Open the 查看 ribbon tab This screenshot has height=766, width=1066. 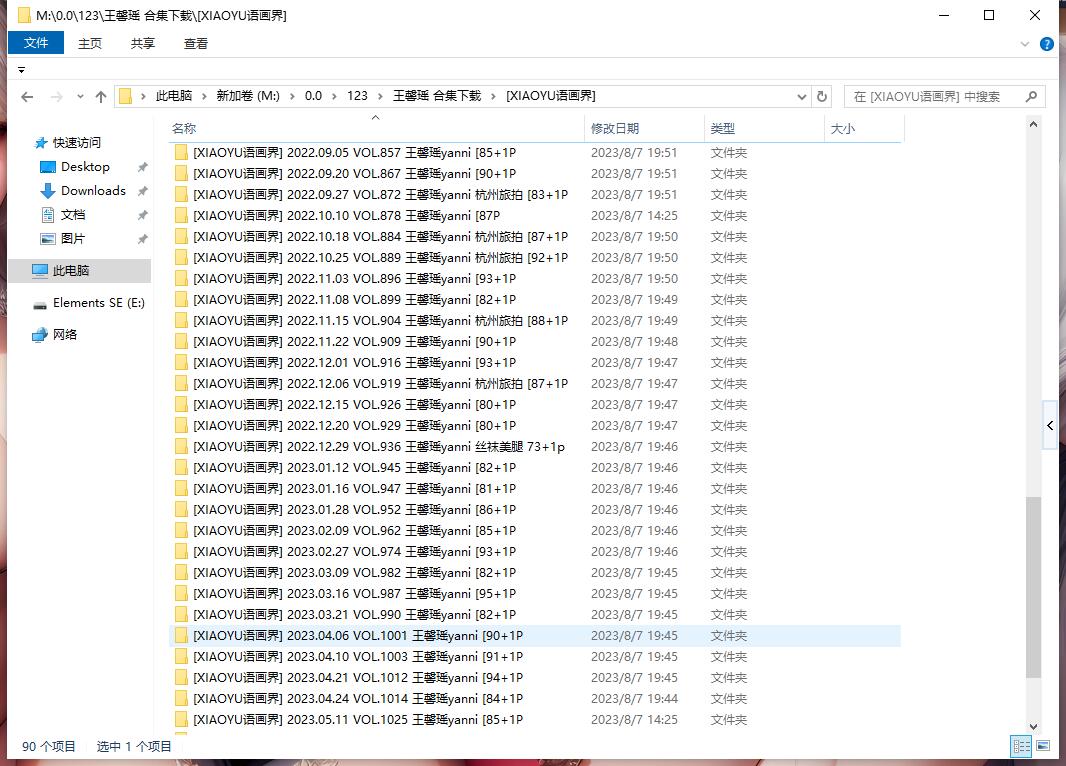click(196, 43)
